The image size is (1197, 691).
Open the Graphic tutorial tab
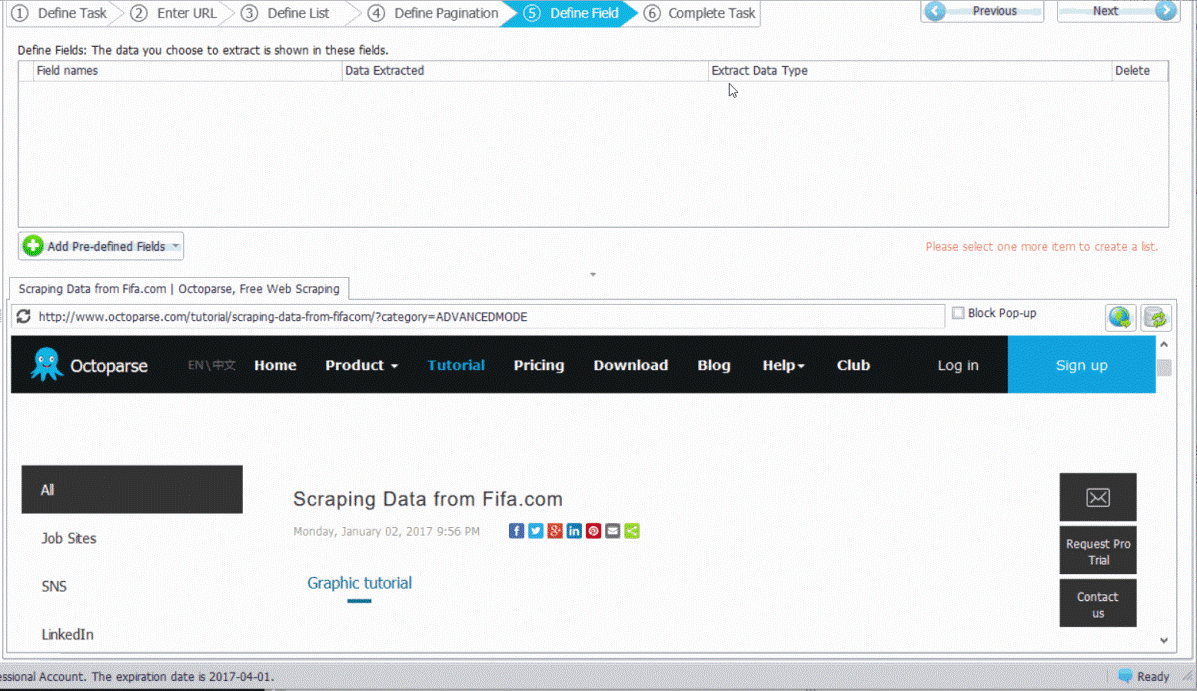(x=360, y=583)
